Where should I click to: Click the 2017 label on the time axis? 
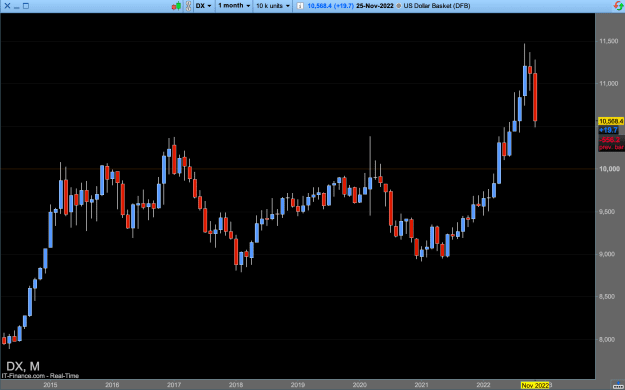coord(174,385)
